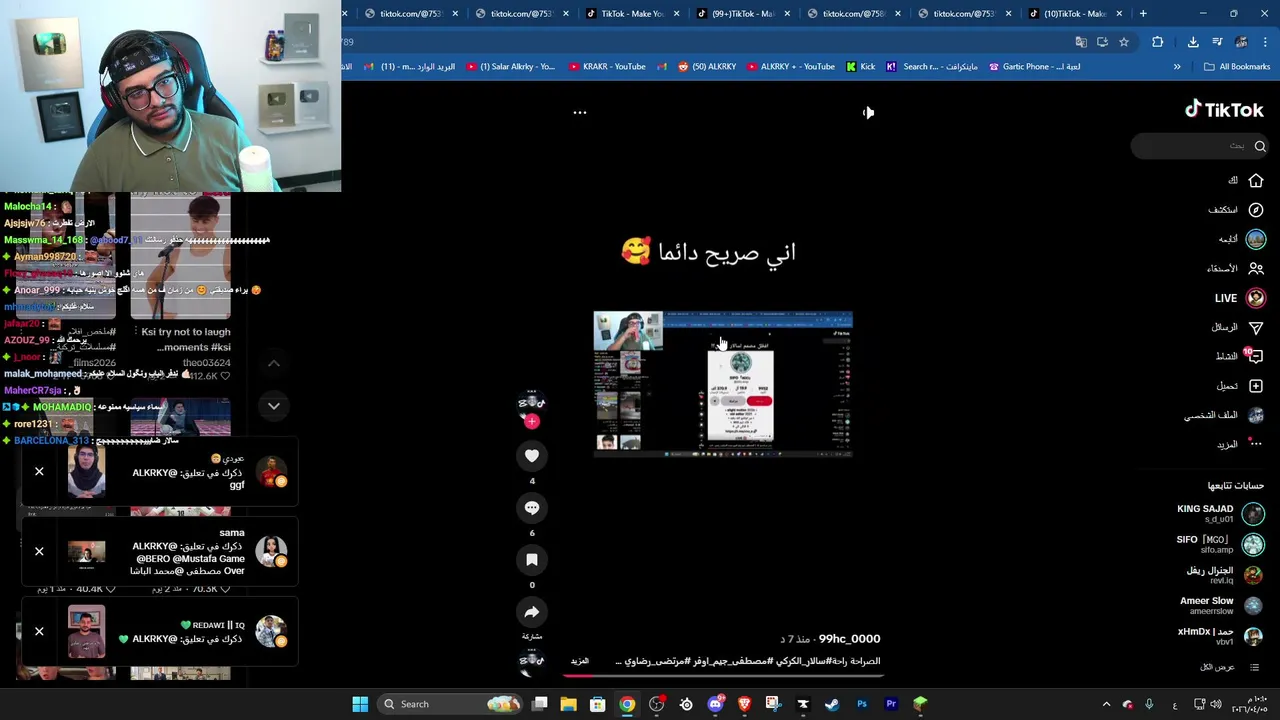
Task: Expand hidden bookmarks overflow chevron
Action: [x=1177, y=67]
